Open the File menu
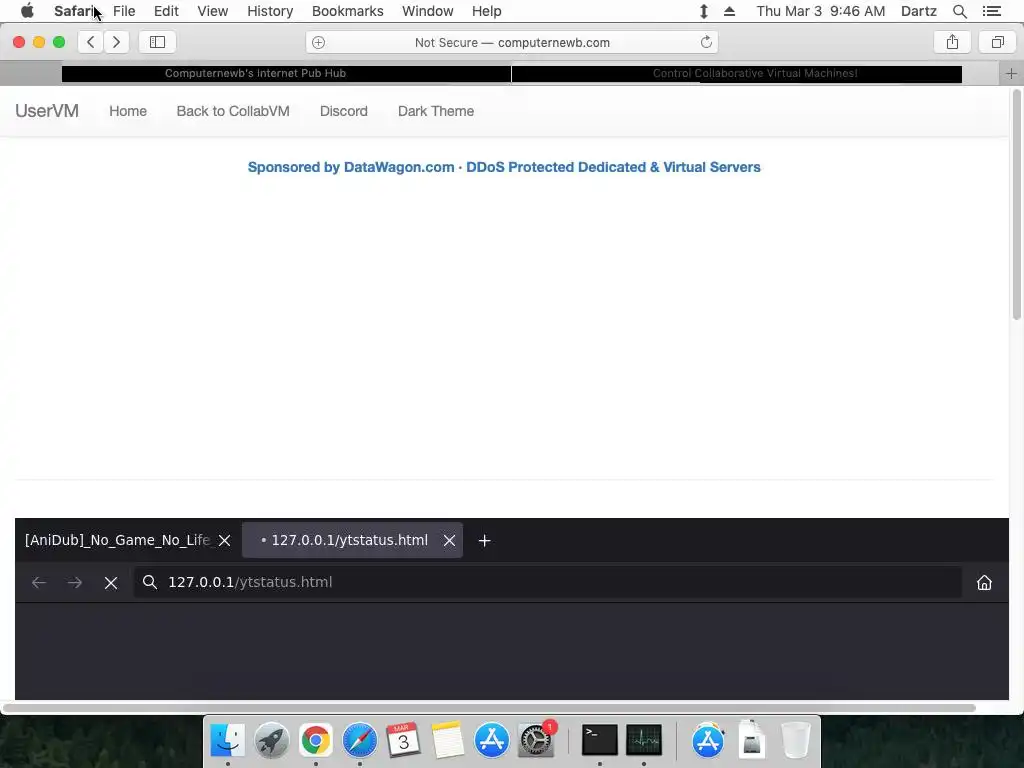Viewport: 1024px width, 768px height. [123, 11]
